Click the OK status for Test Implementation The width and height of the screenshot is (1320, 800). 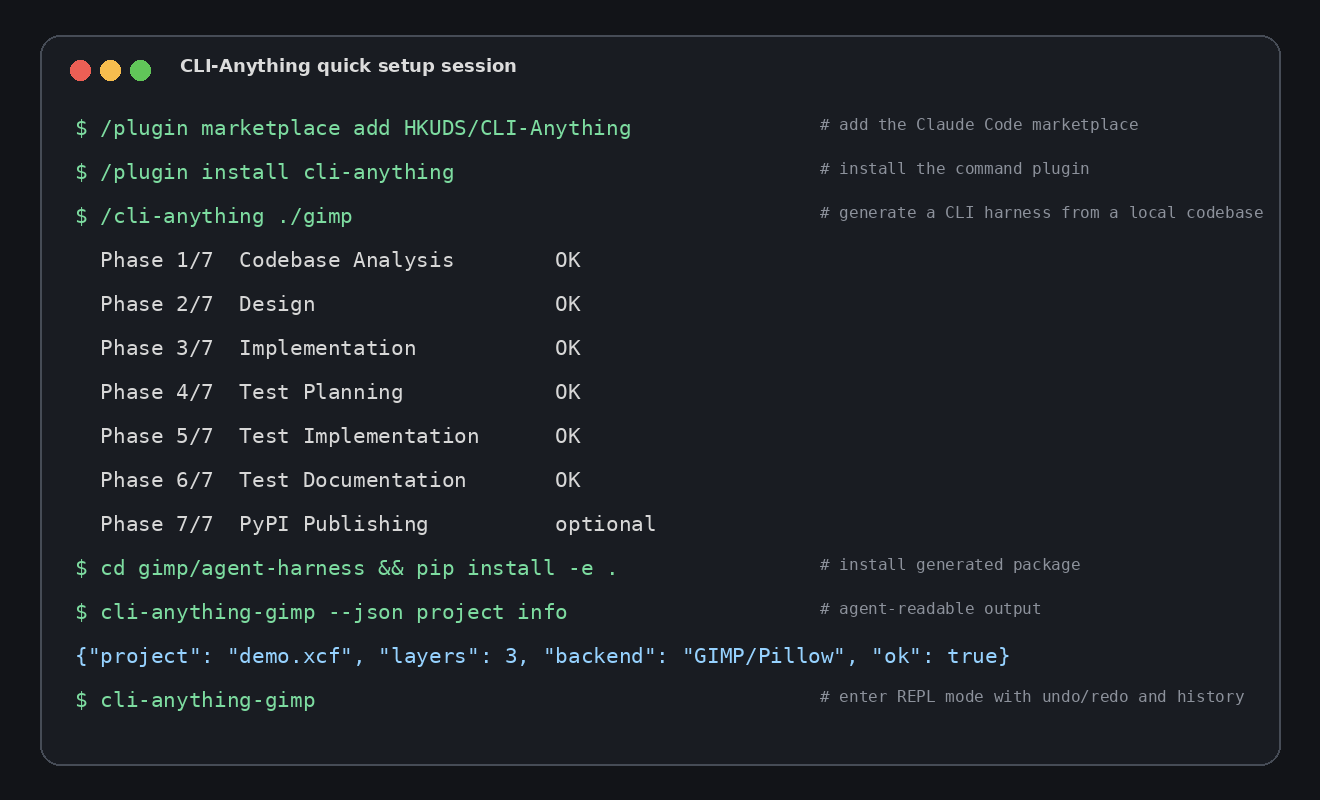[x=568, y=436]
